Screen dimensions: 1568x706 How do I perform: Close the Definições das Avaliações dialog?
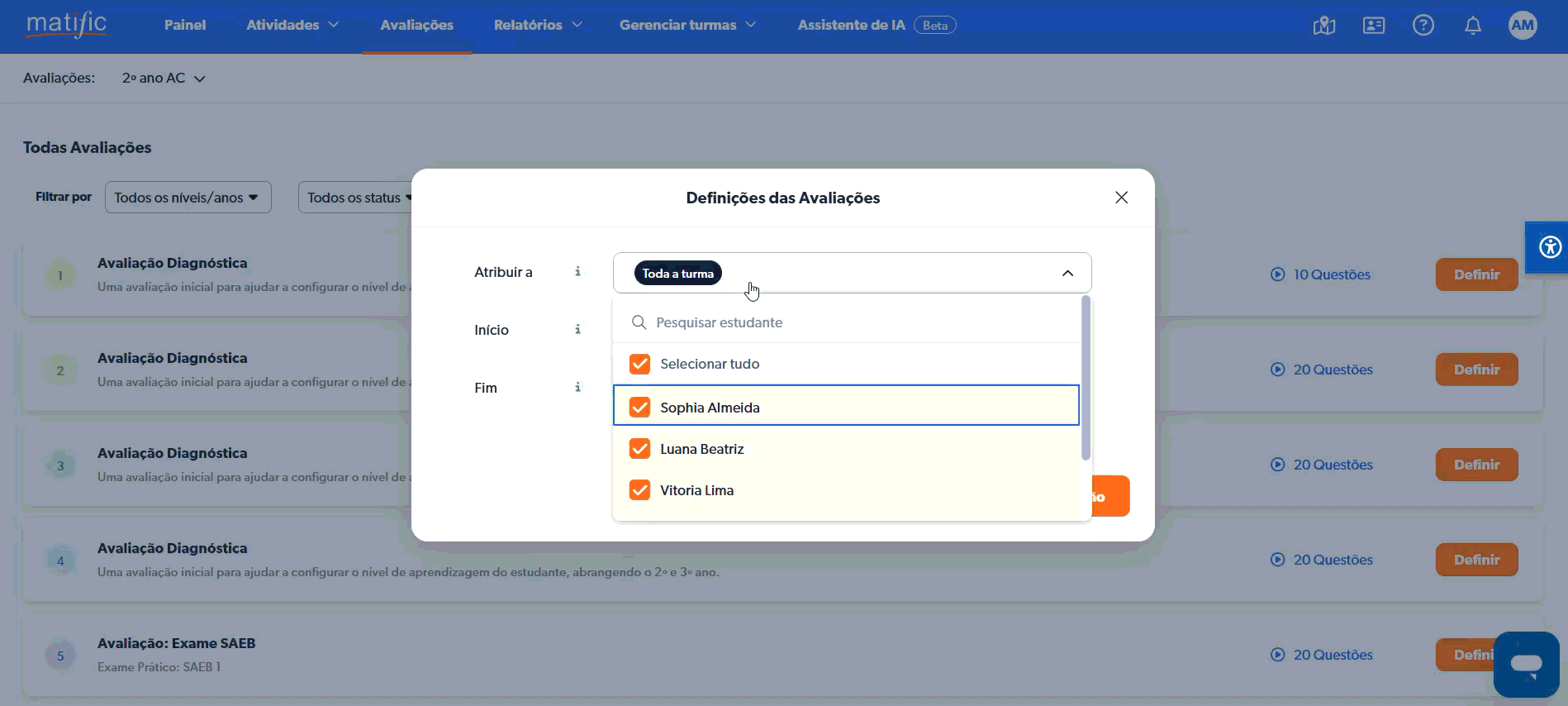(1121, 198)
